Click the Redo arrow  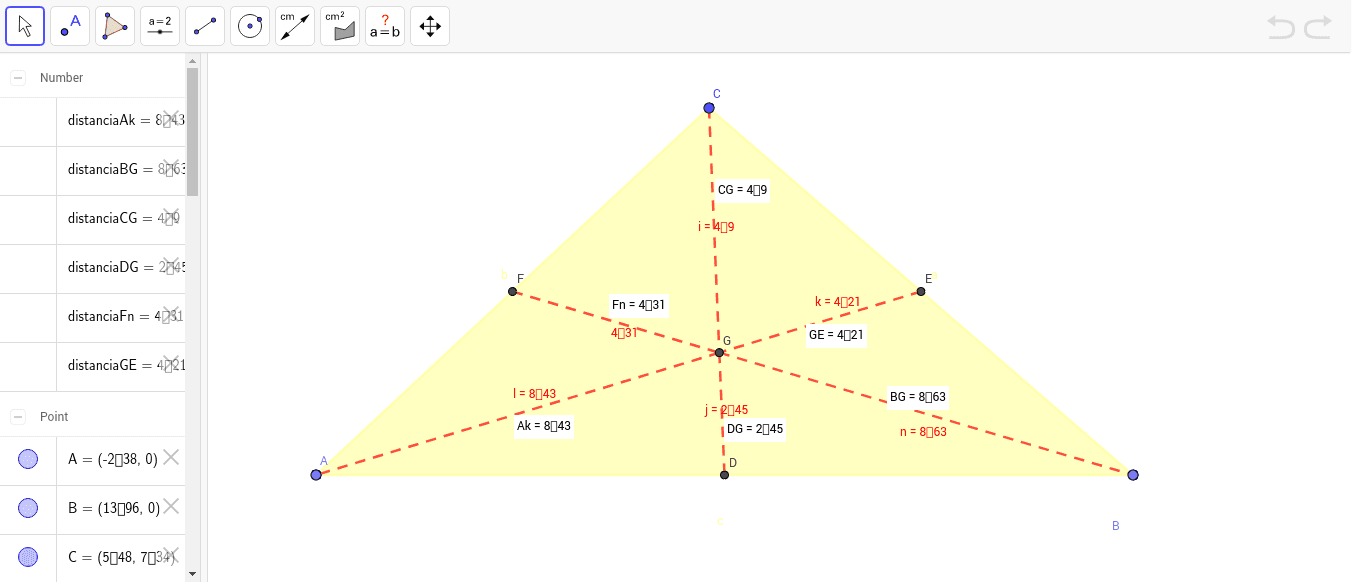coord(1318,27)
